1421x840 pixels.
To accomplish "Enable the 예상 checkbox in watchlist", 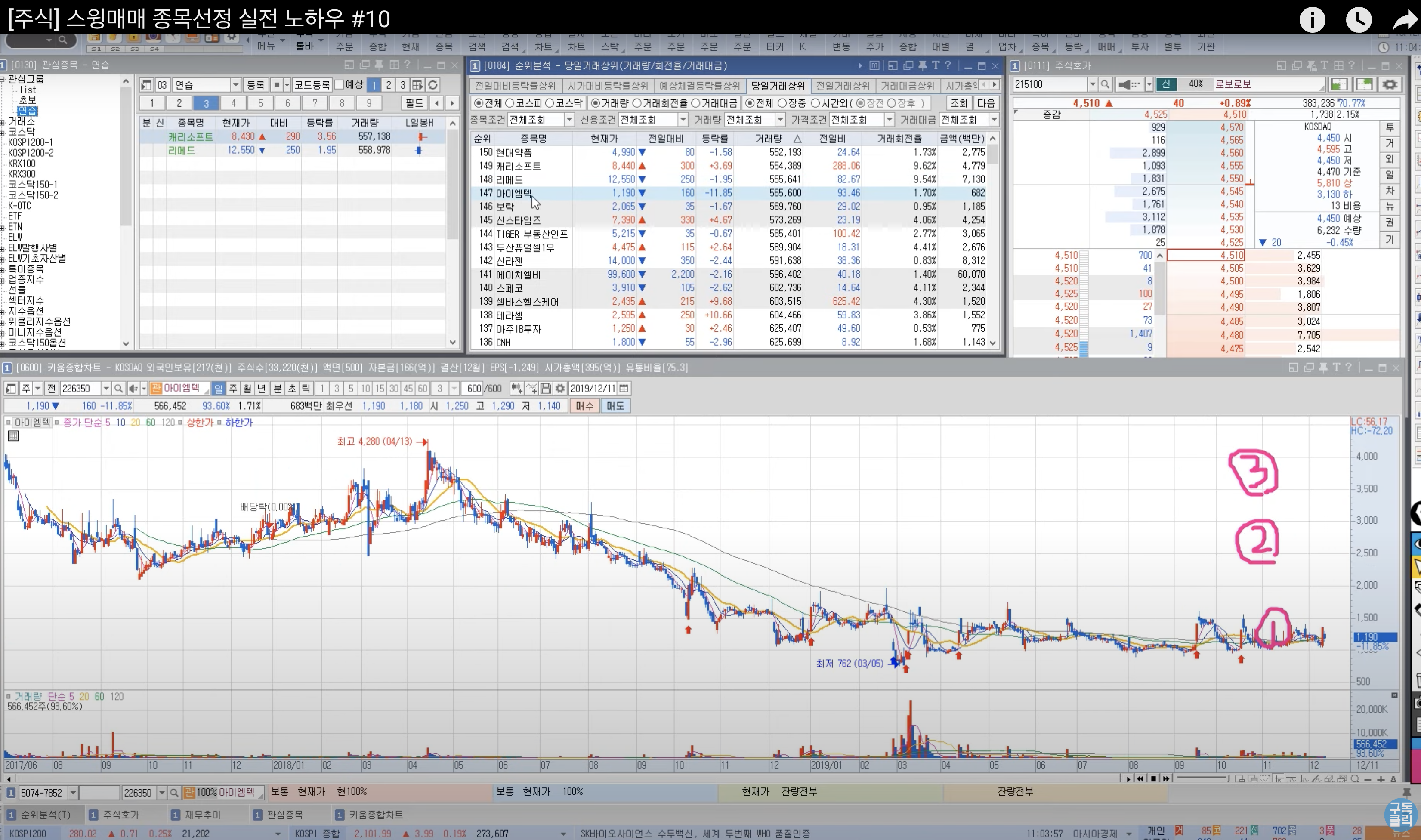I will point(340,85).
